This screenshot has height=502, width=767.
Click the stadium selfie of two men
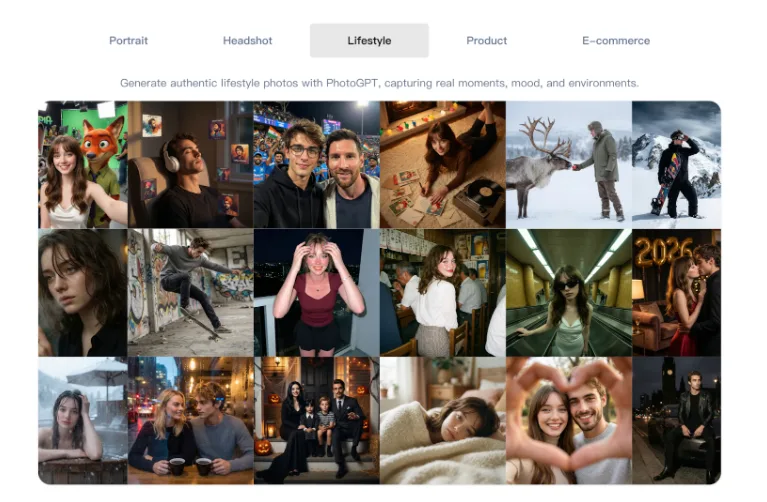click(x=316, y=165)
